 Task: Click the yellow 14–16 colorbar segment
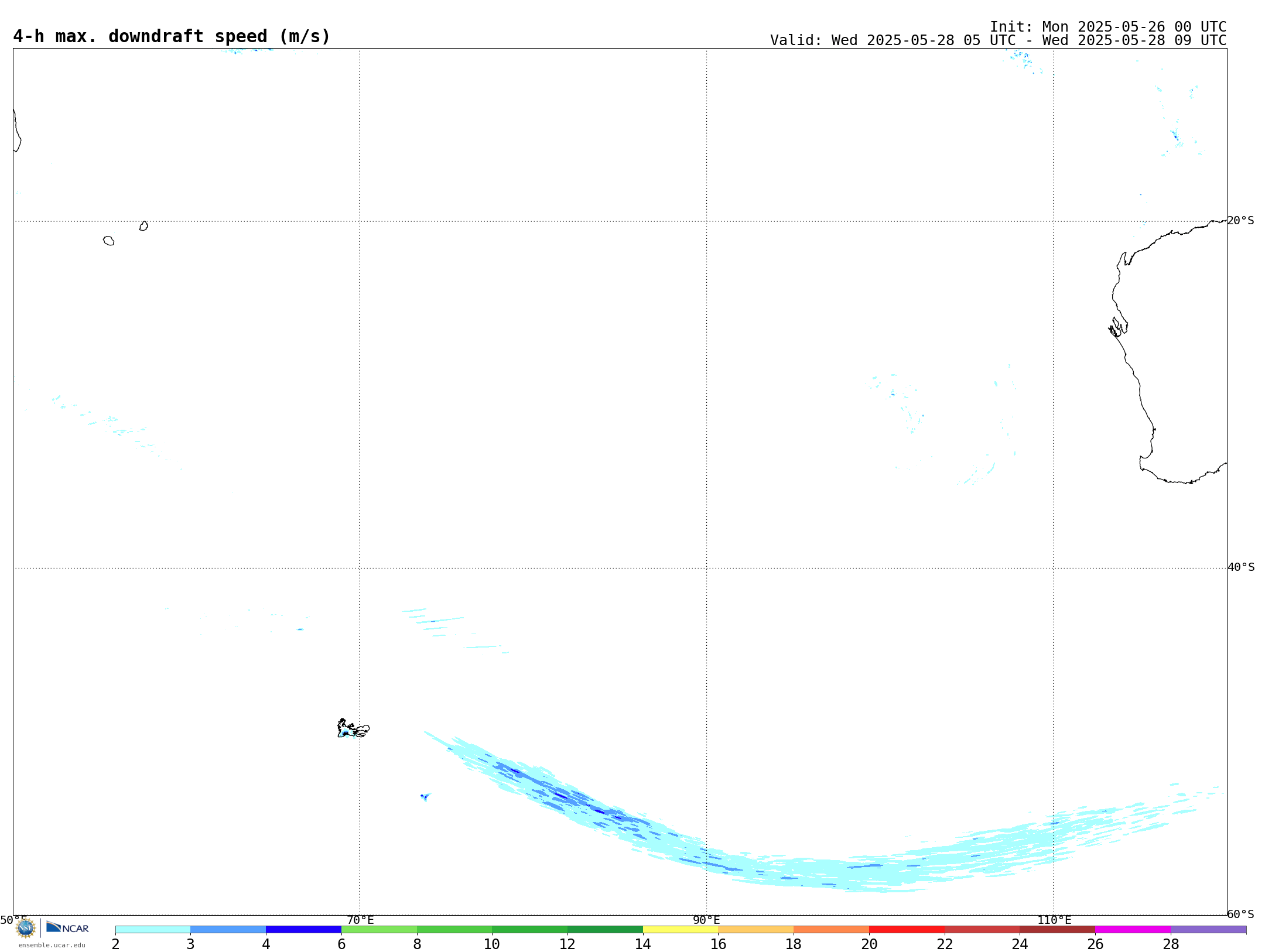point(681,930)
